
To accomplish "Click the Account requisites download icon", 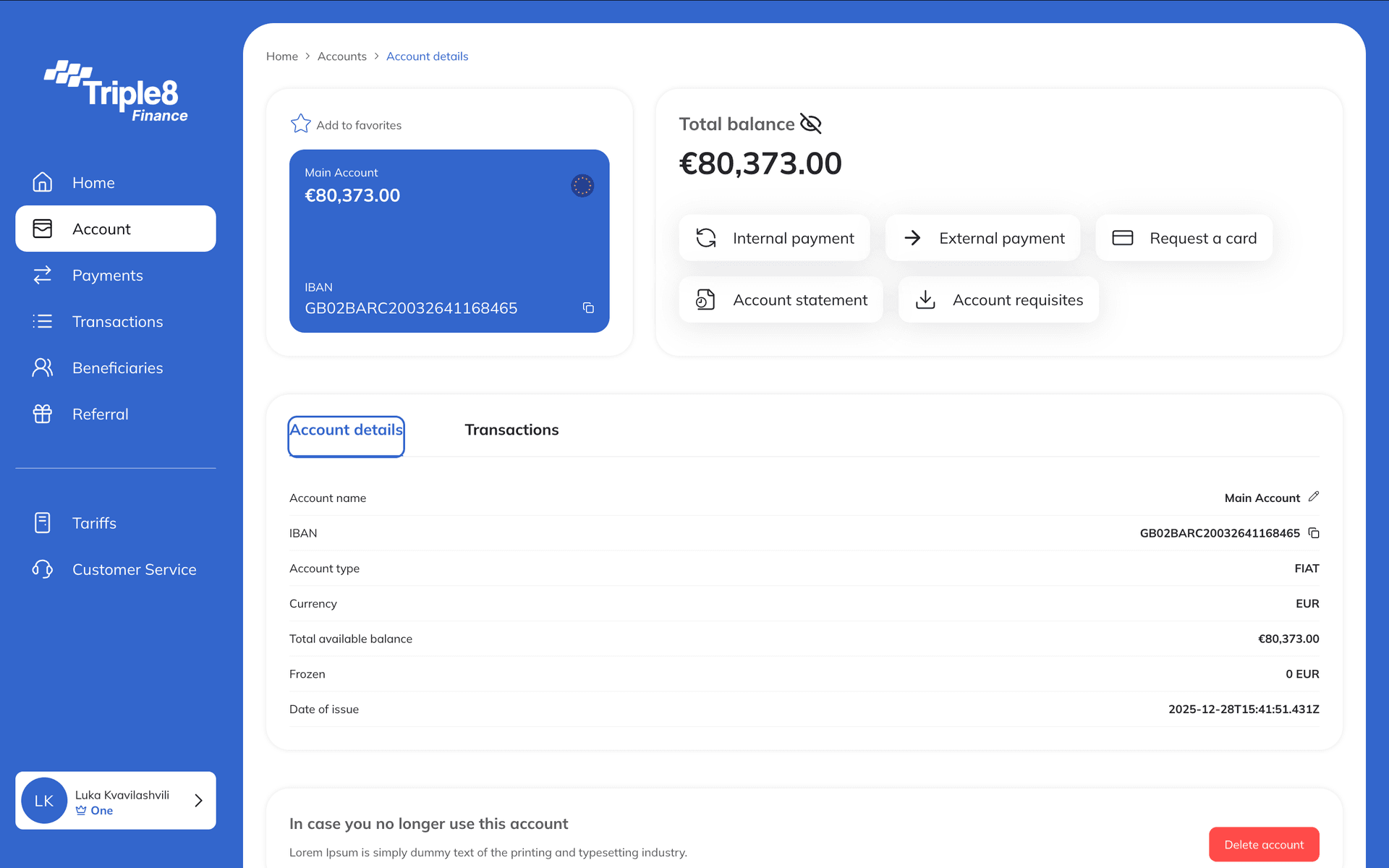I will pos(925,299).
